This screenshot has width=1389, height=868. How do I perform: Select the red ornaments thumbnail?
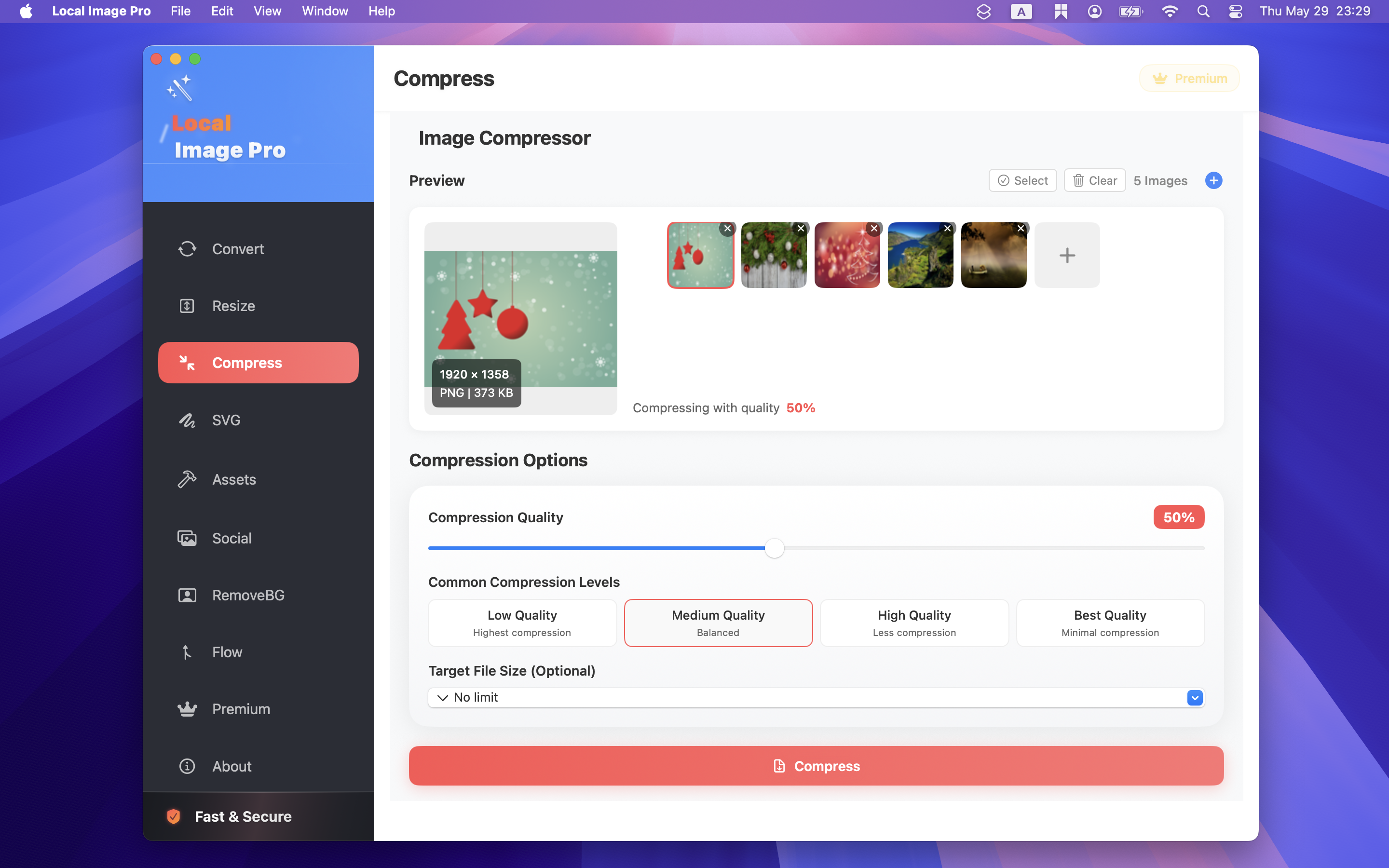700,255
